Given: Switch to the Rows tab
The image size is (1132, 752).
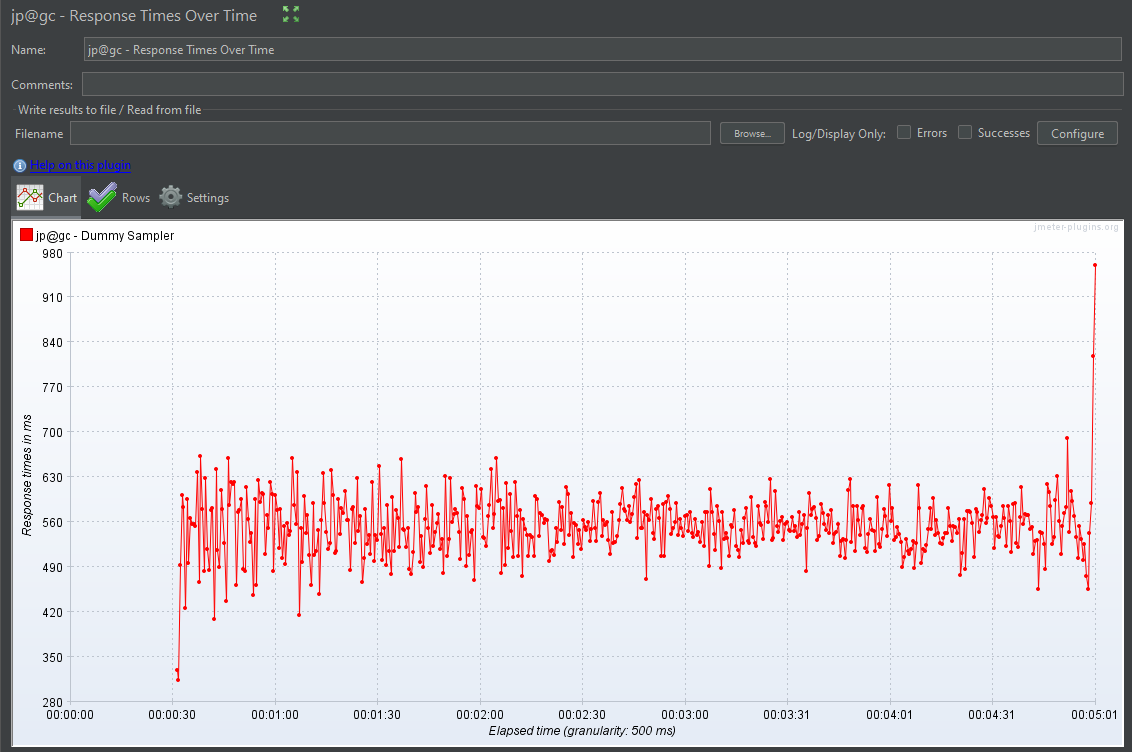Looking at the screenshot, I should point(118,198).
